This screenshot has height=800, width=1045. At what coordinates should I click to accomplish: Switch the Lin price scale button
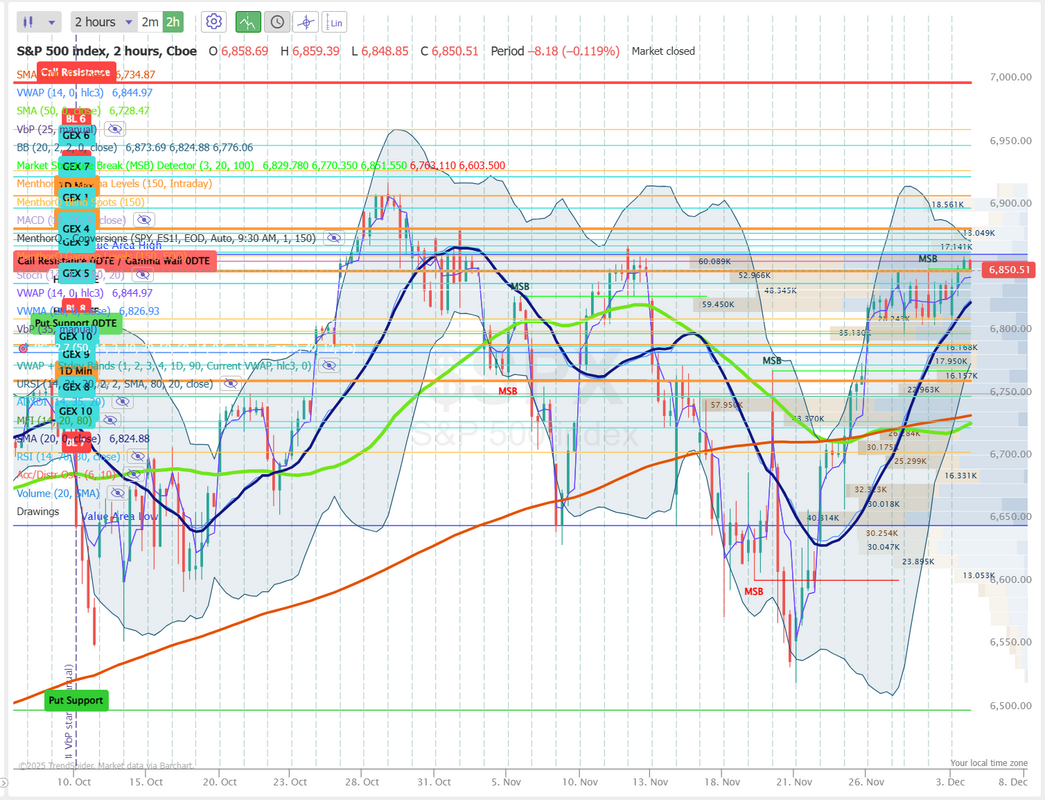[x=336, y=22]
